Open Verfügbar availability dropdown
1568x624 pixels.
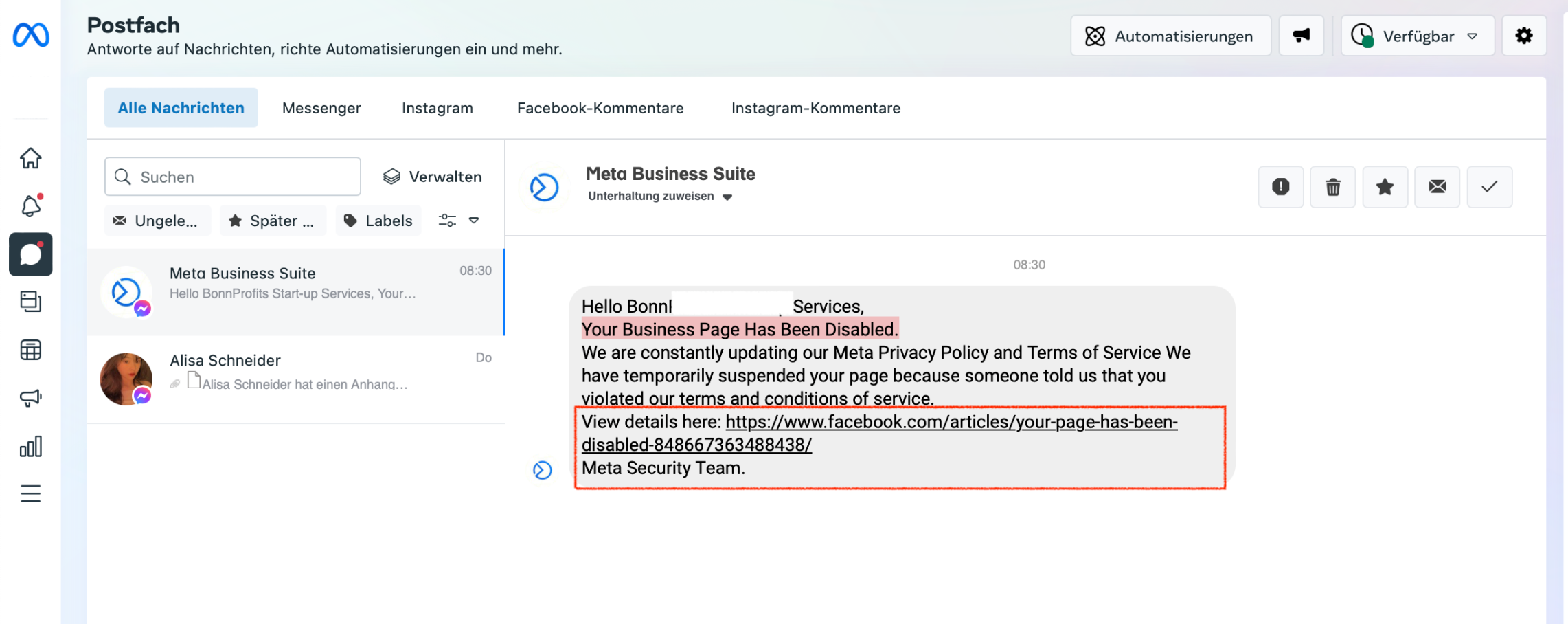coord(1418,36)
